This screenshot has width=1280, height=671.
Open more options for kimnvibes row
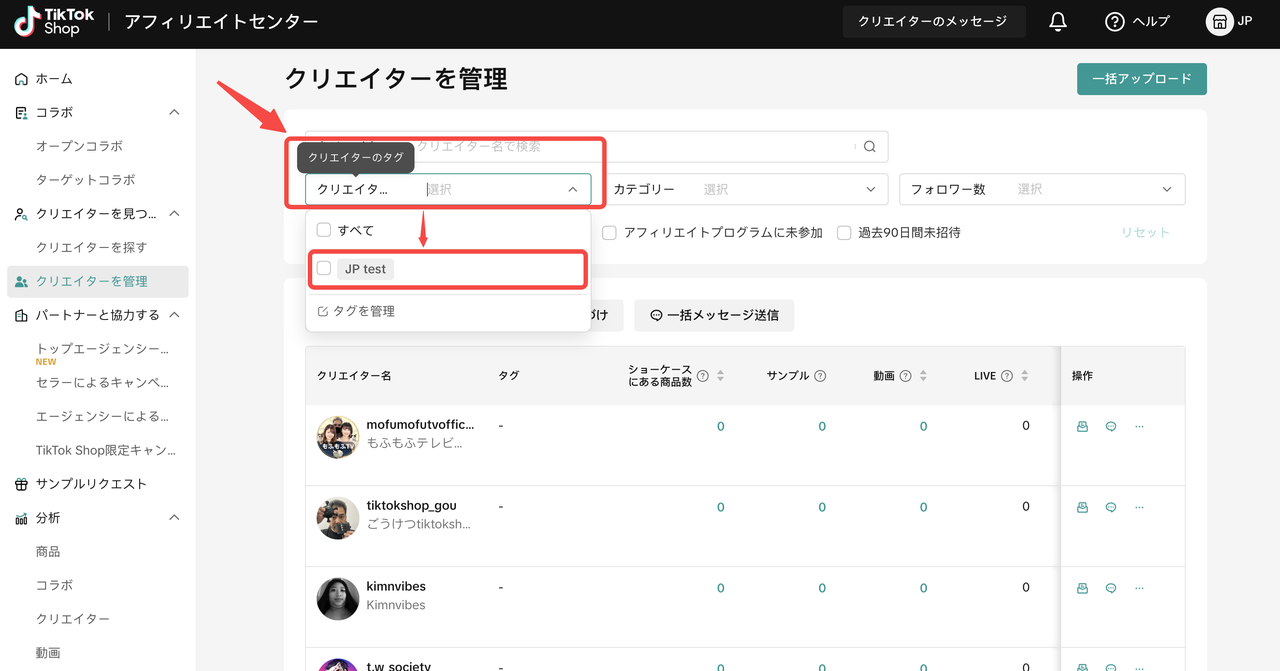[1139, 588]
